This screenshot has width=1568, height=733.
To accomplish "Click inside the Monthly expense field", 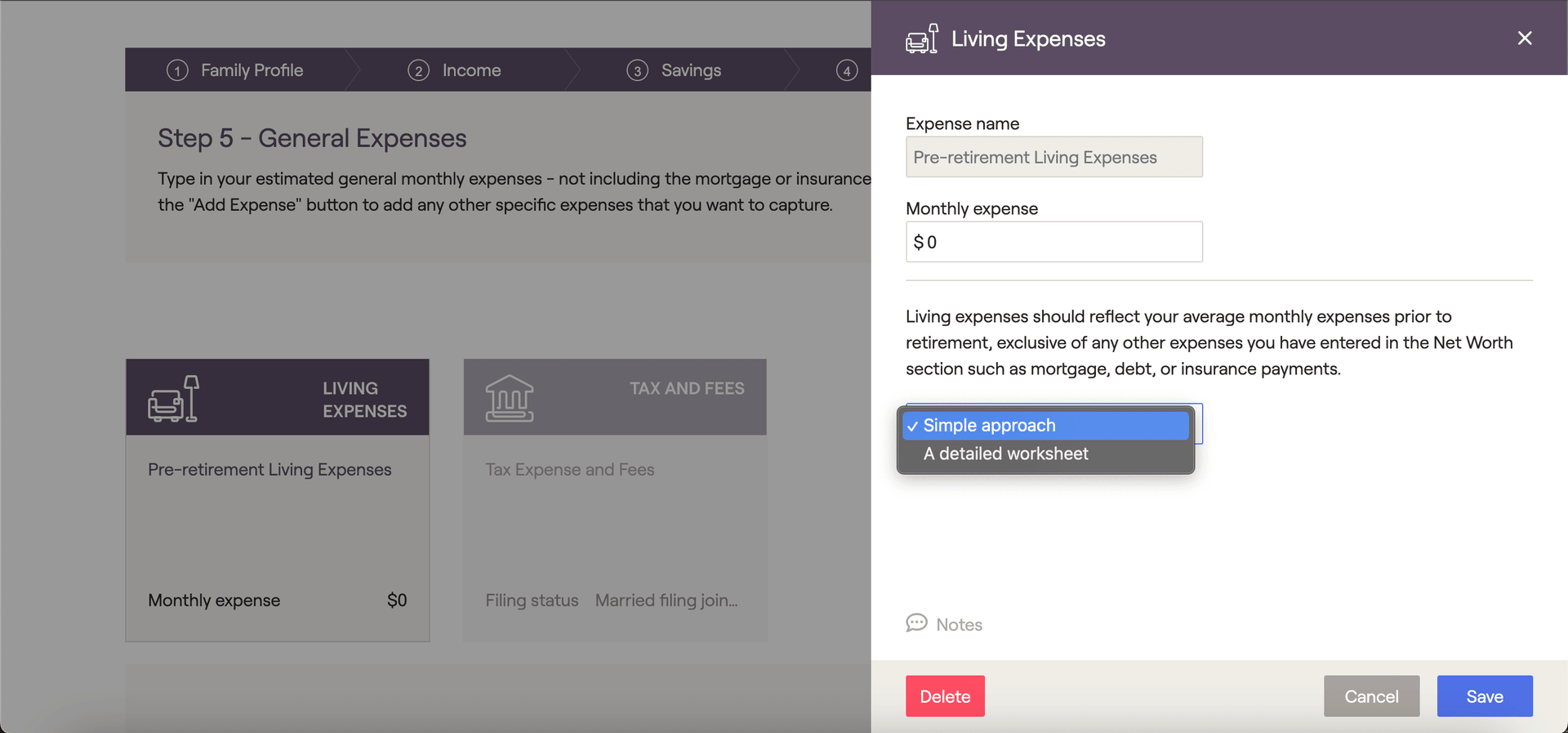I will click(1053, 242).
